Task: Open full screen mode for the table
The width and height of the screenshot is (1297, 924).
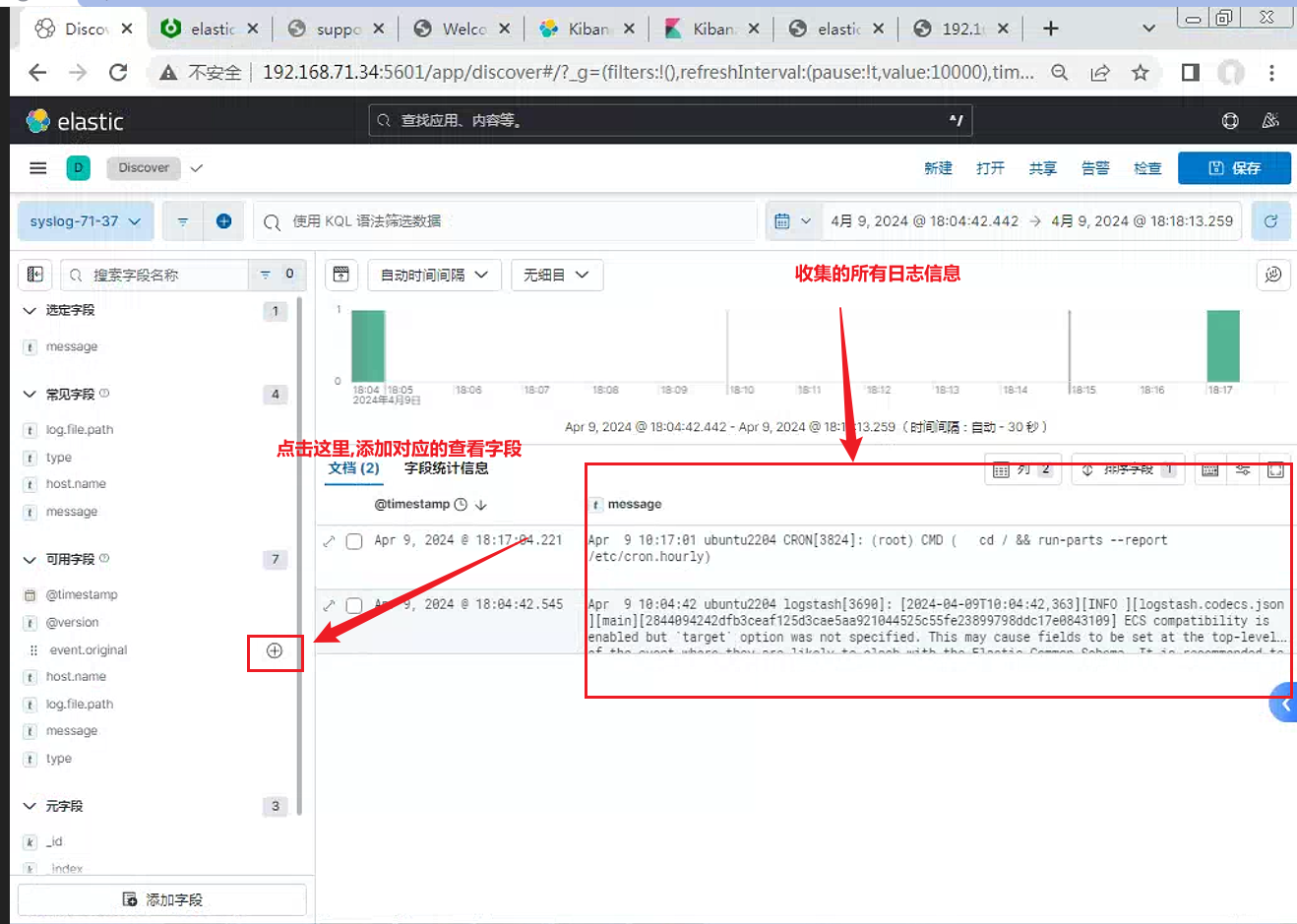Action: [1275, 469]
